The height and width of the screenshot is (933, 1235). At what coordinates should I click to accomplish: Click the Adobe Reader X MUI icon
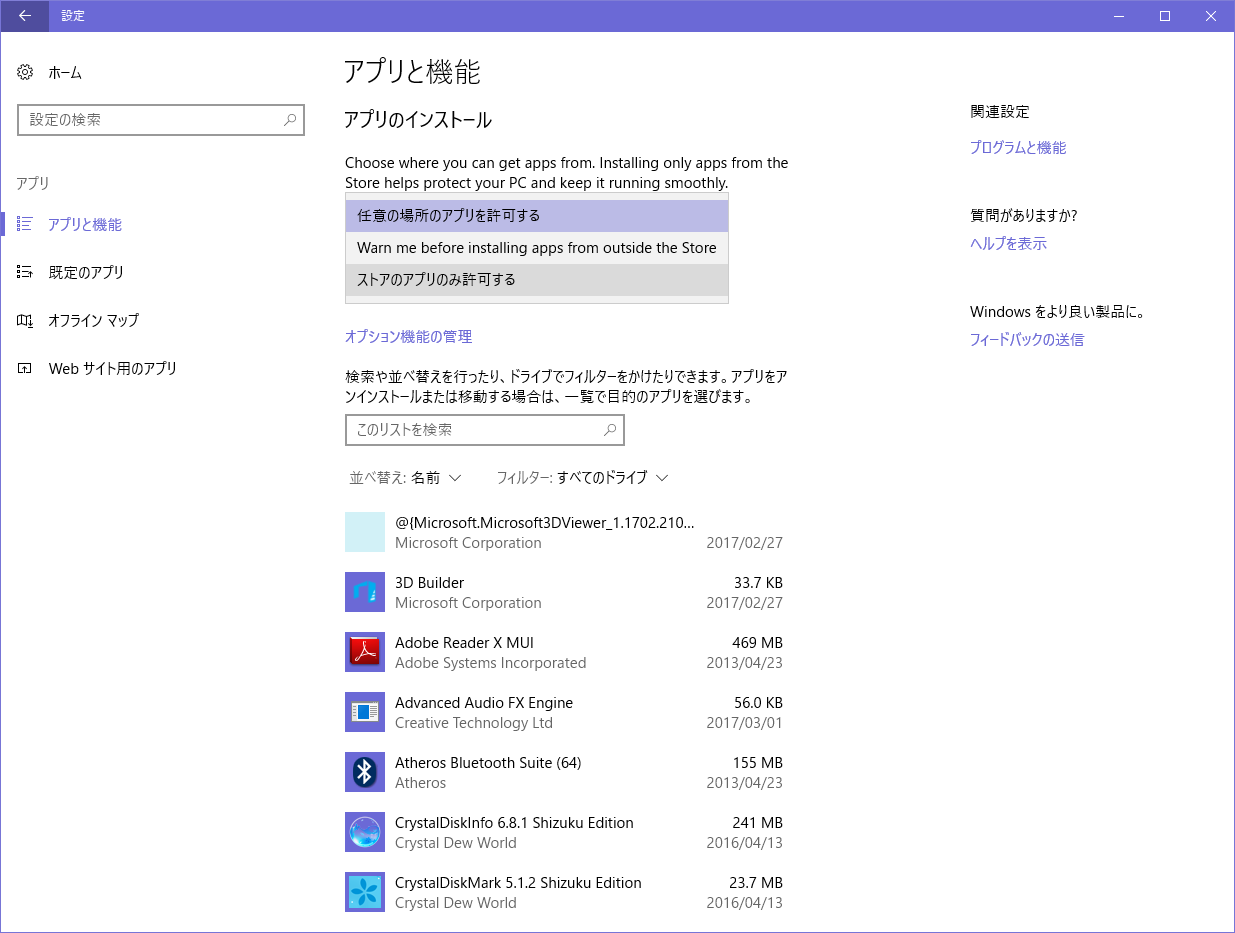[x=365, y=652]
